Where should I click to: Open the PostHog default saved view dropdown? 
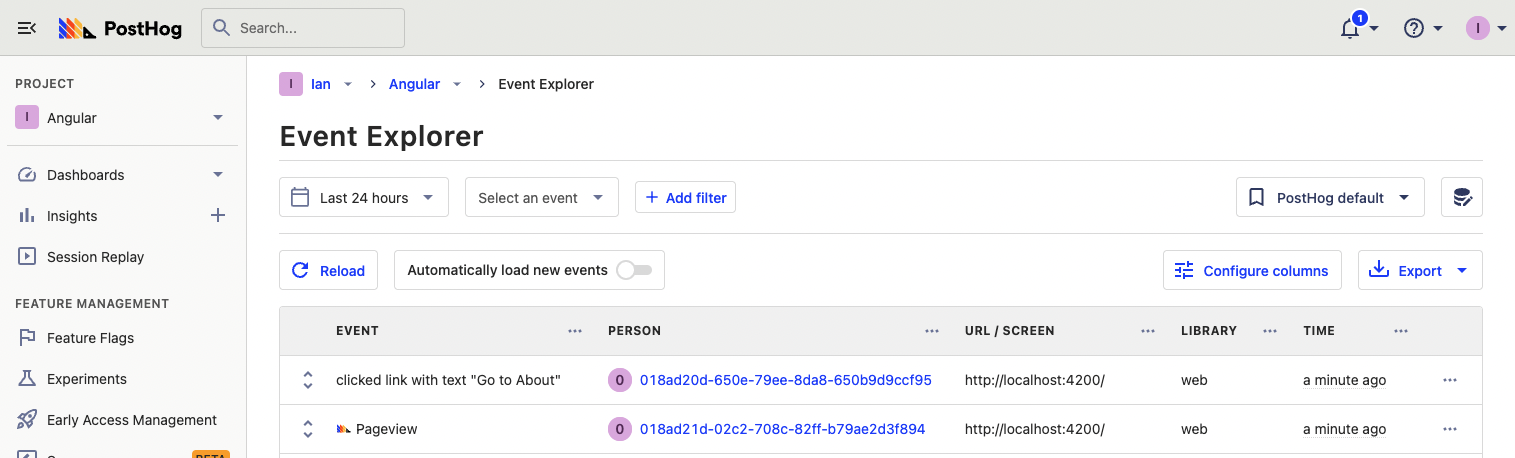[1329, 198]
